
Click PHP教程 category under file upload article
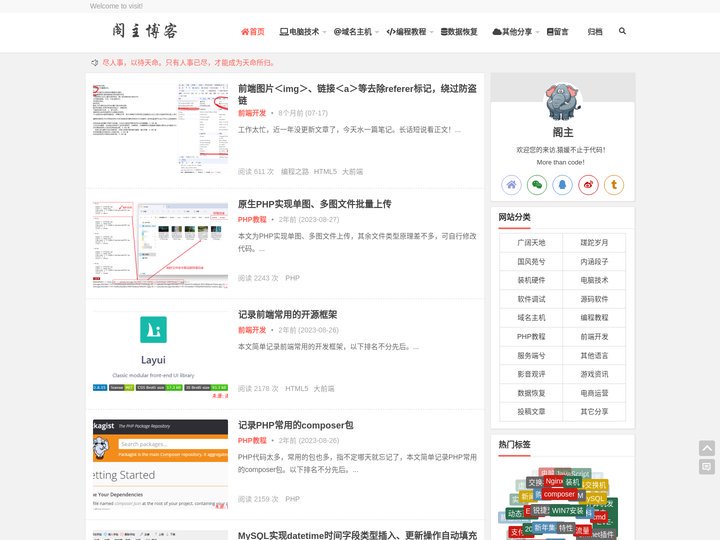pos(252,219)
